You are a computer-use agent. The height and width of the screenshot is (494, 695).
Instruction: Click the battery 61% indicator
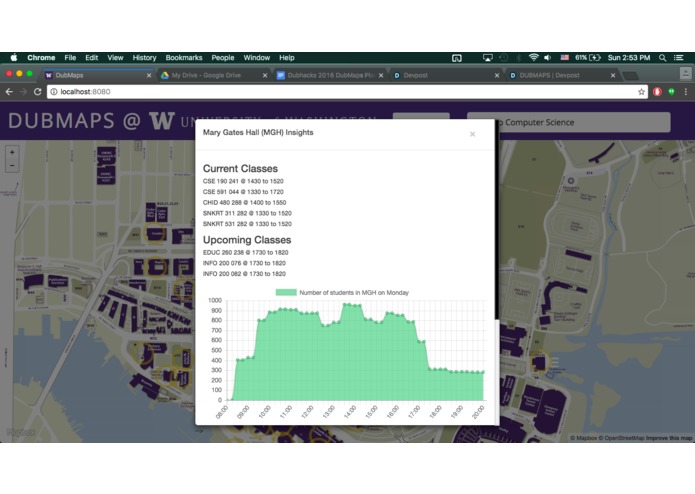coord(588,58)
